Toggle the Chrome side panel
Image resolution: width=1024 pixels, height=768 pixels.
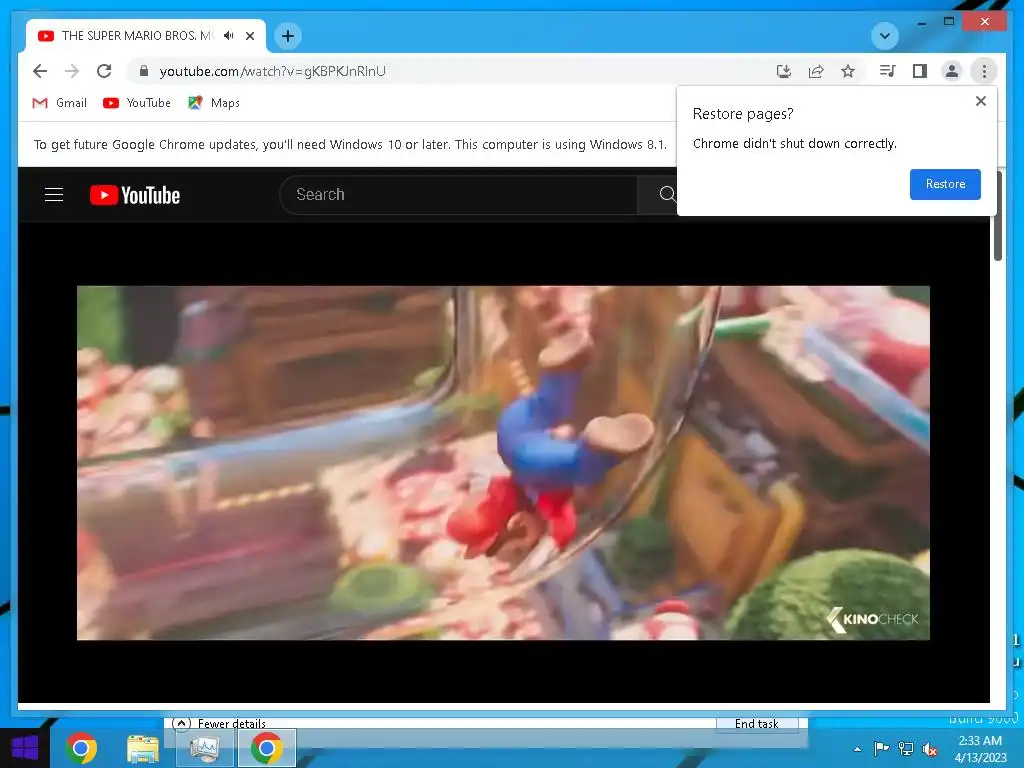click(920, 71)
